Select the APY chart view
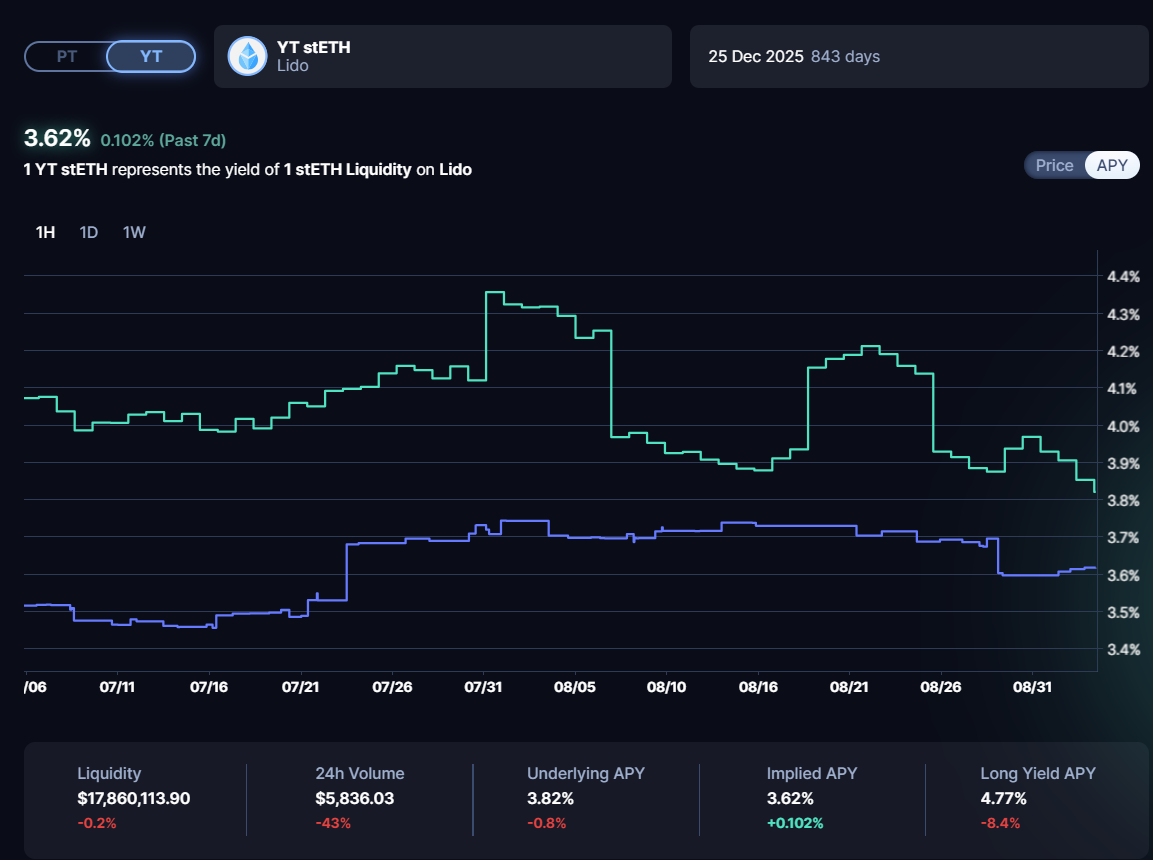1153x860 pixels. point(1112,166)
